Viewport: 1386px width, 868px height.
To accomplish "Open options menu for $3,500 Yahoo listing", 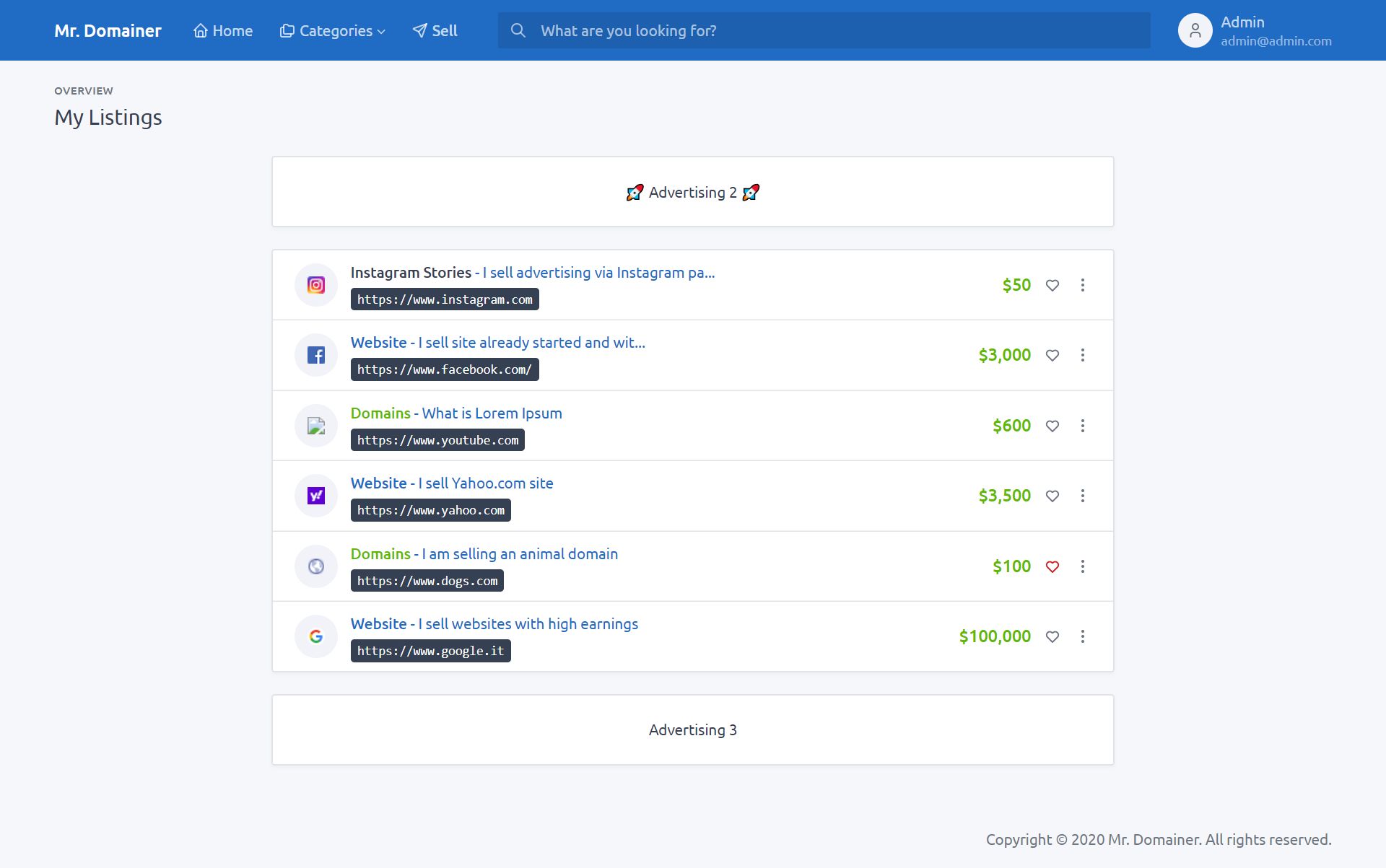I will [x=1082, y=496].
